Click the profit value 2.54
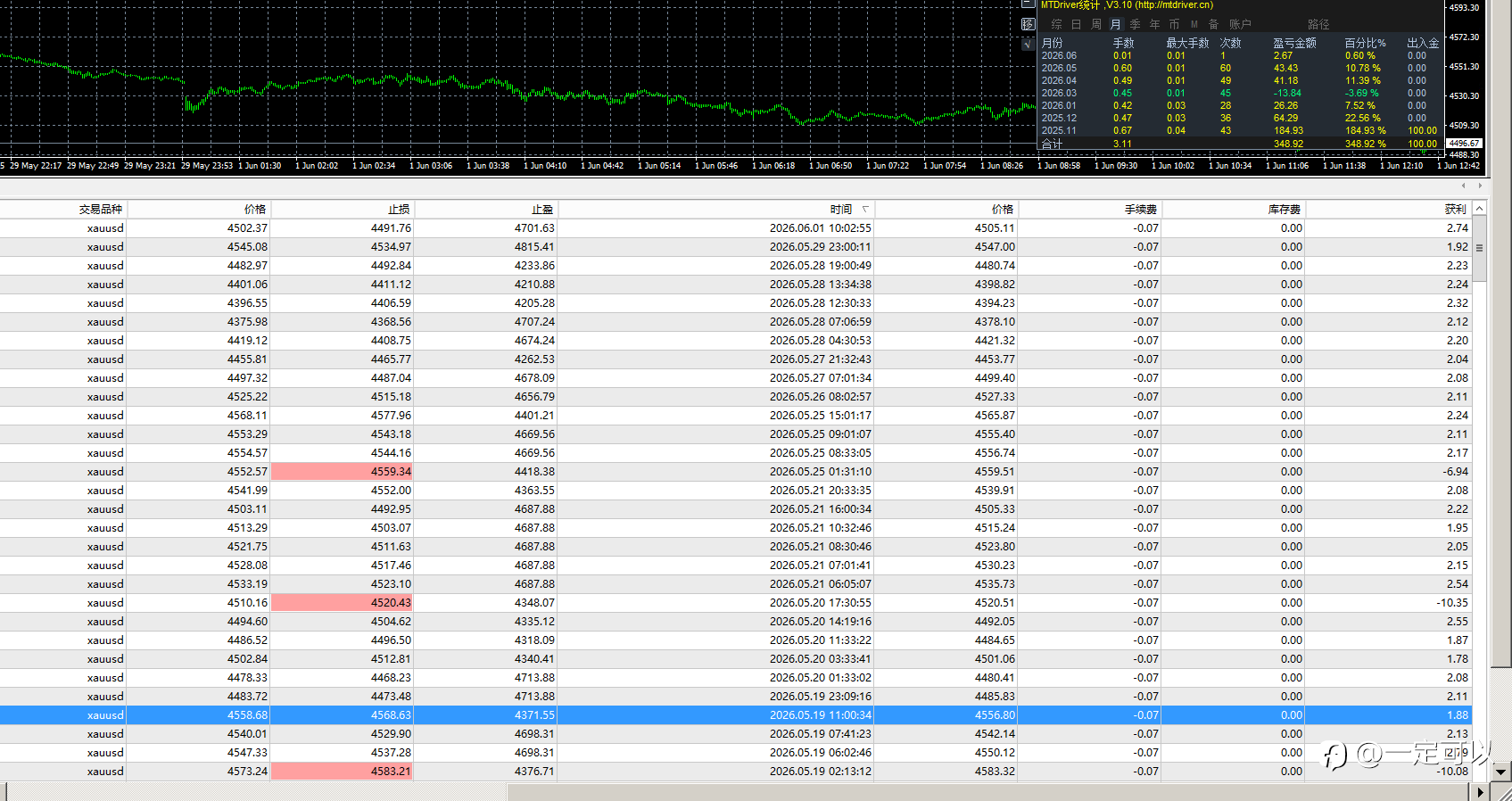 (x=1458, y=584)
